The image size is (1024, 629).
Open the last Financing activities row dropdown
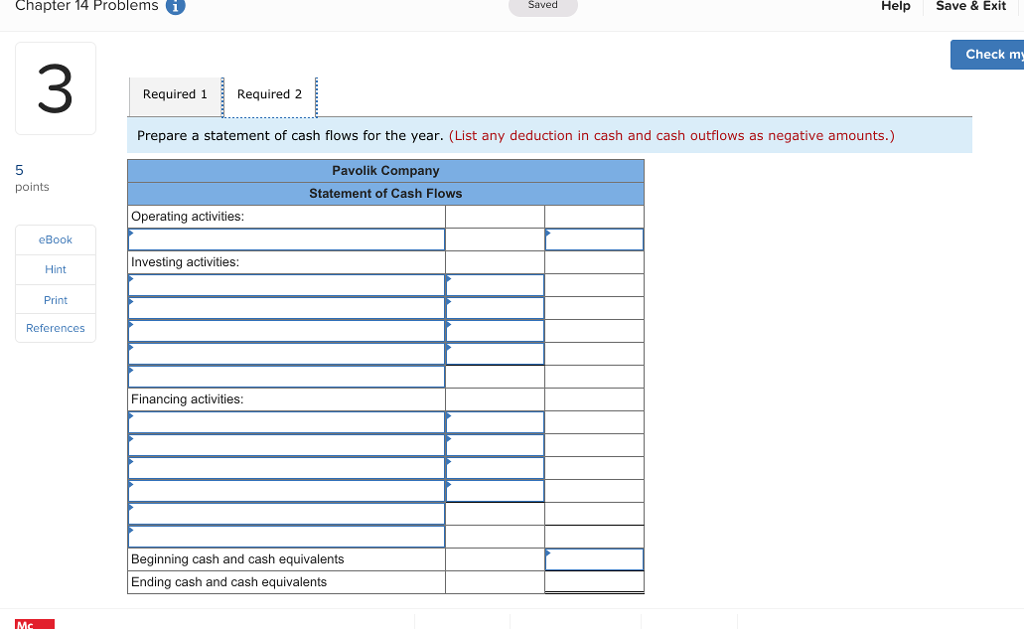[x=286, y=536]
